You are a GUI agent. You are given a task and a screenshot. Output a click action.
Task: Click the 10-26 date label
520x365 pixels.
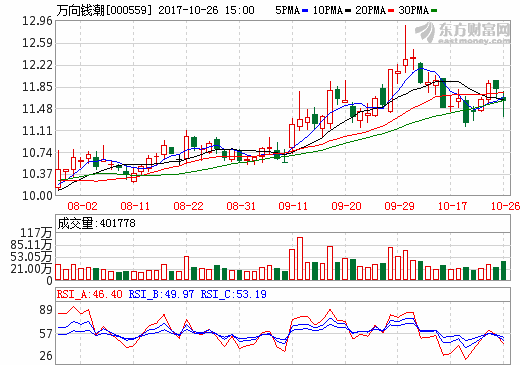(x=505, y=206)
